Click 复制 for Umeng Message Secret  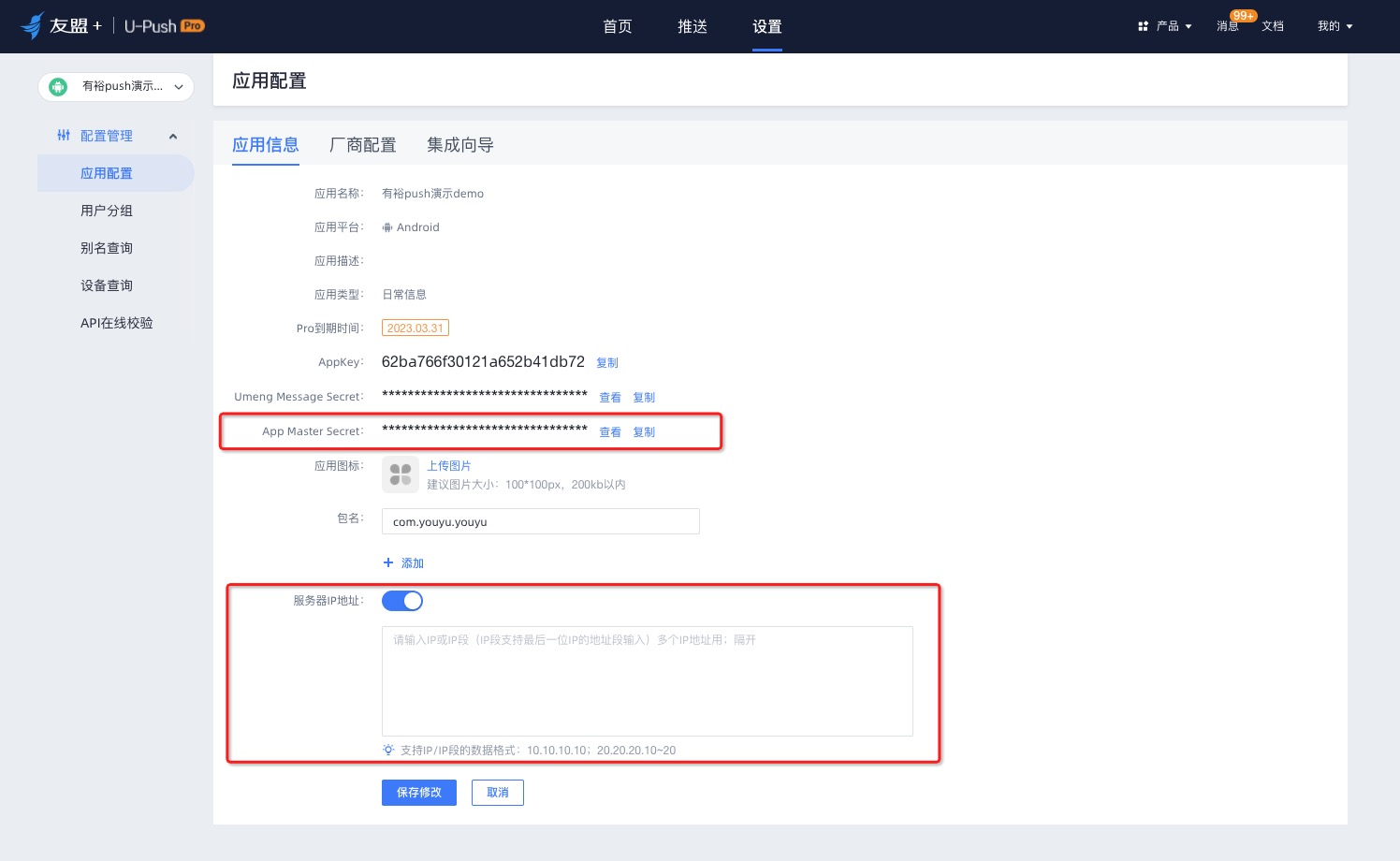pyautogui.click(x=644, y=398)
